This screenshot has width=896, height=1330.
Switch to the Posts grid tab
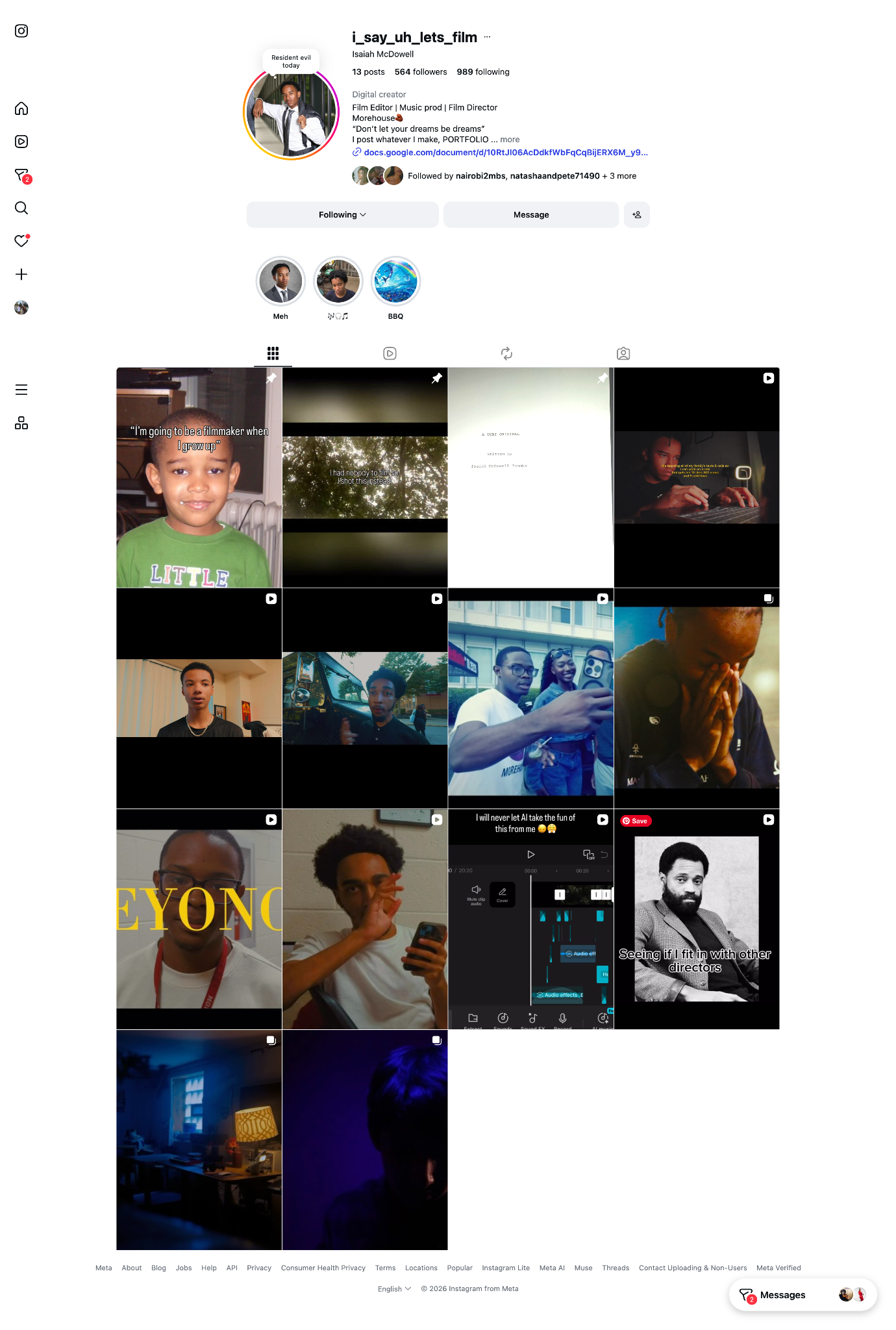[273, 353]
